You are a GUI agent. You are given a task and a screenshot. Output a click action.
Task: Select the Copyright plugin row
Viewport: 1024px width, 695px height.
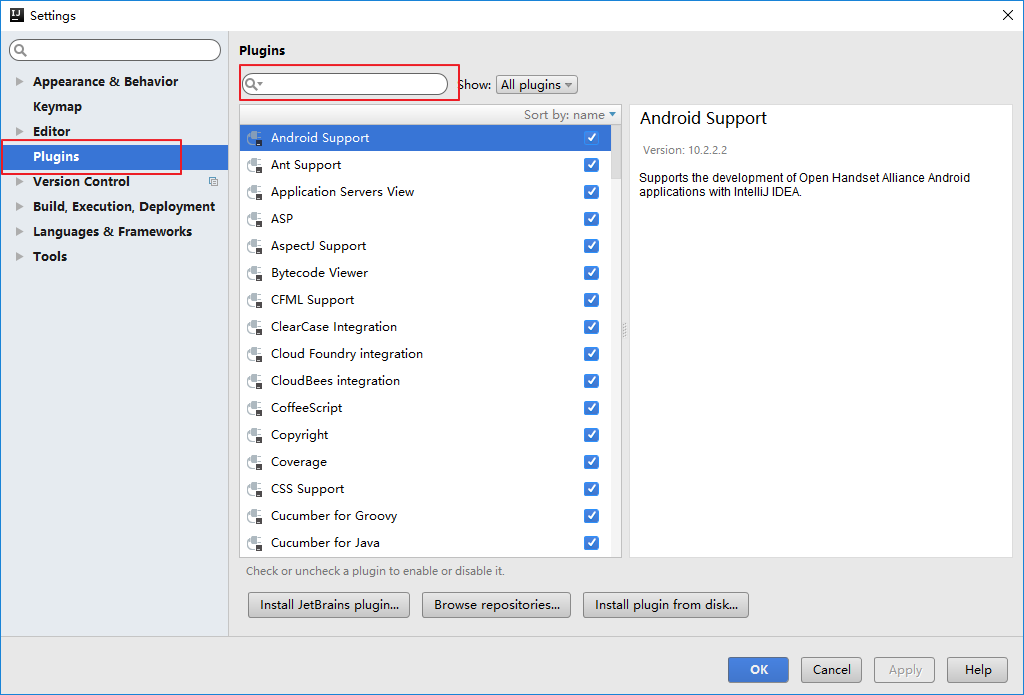[x=425, y=435]
